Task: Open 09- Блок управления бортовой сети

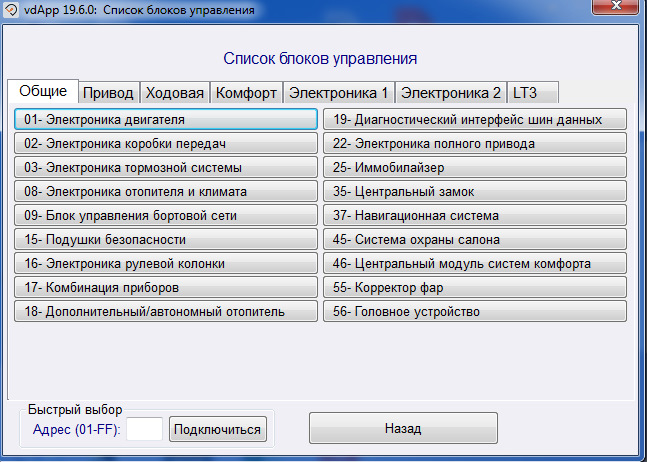Action: pyautogui.click(x=166, y=215)
